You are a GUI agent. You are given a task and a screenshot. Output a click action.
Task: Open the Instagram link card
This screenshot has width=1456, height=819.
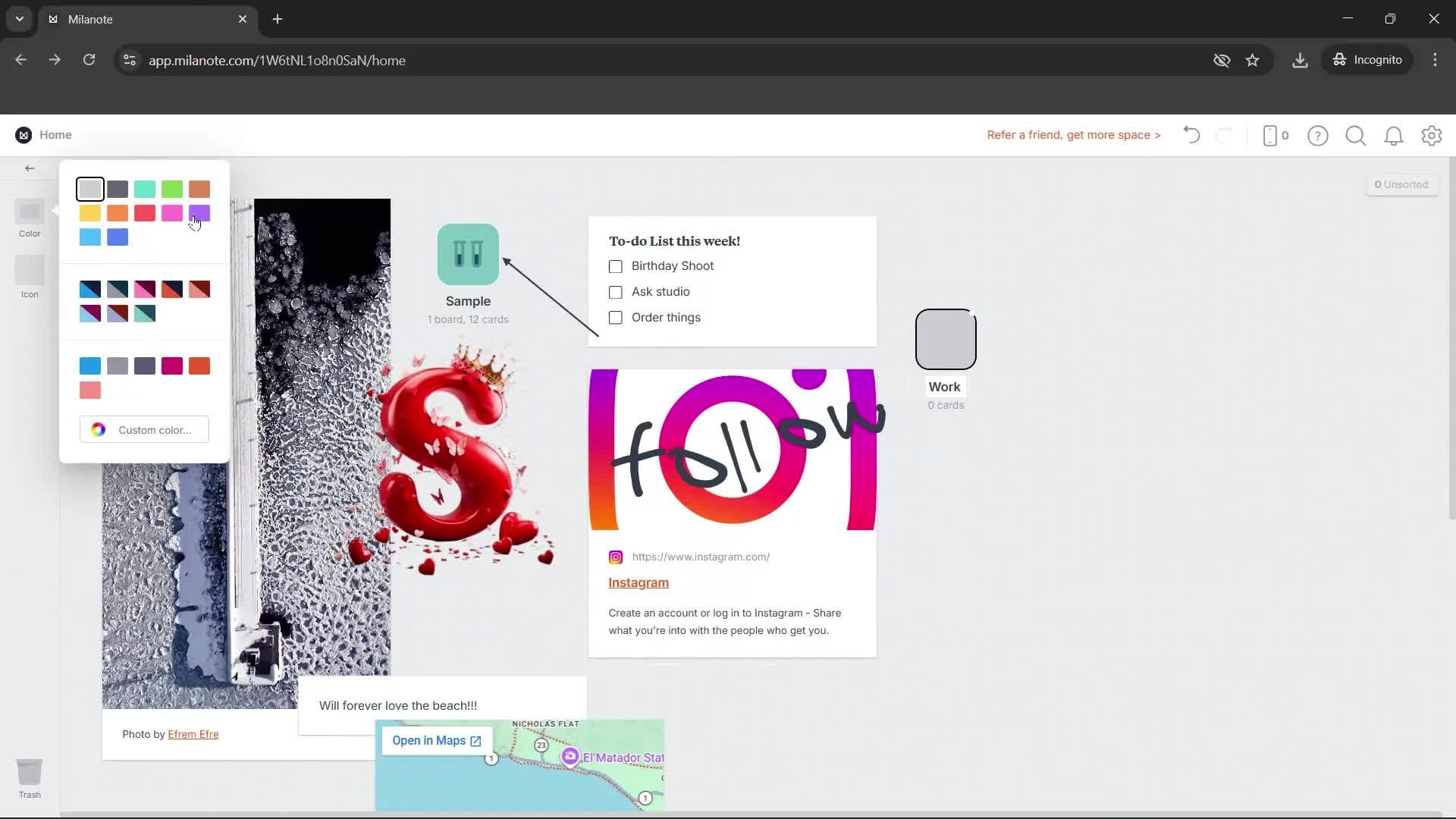point(638,582)
